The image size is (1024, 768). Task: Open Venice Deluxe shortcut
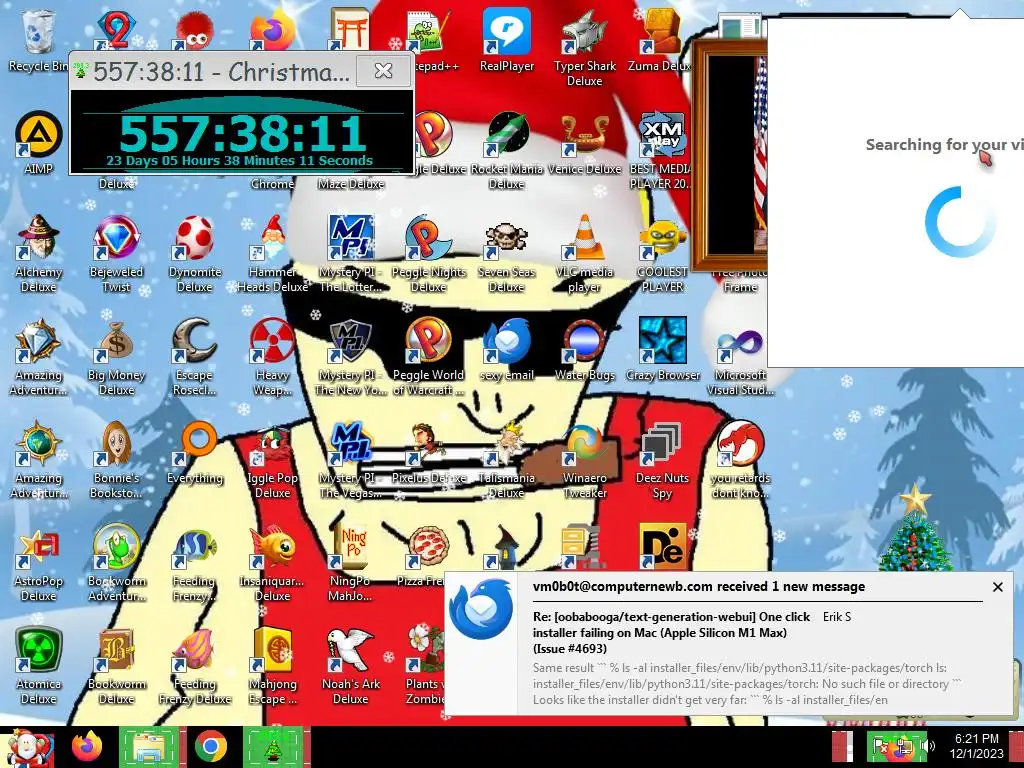click(584, 142)
